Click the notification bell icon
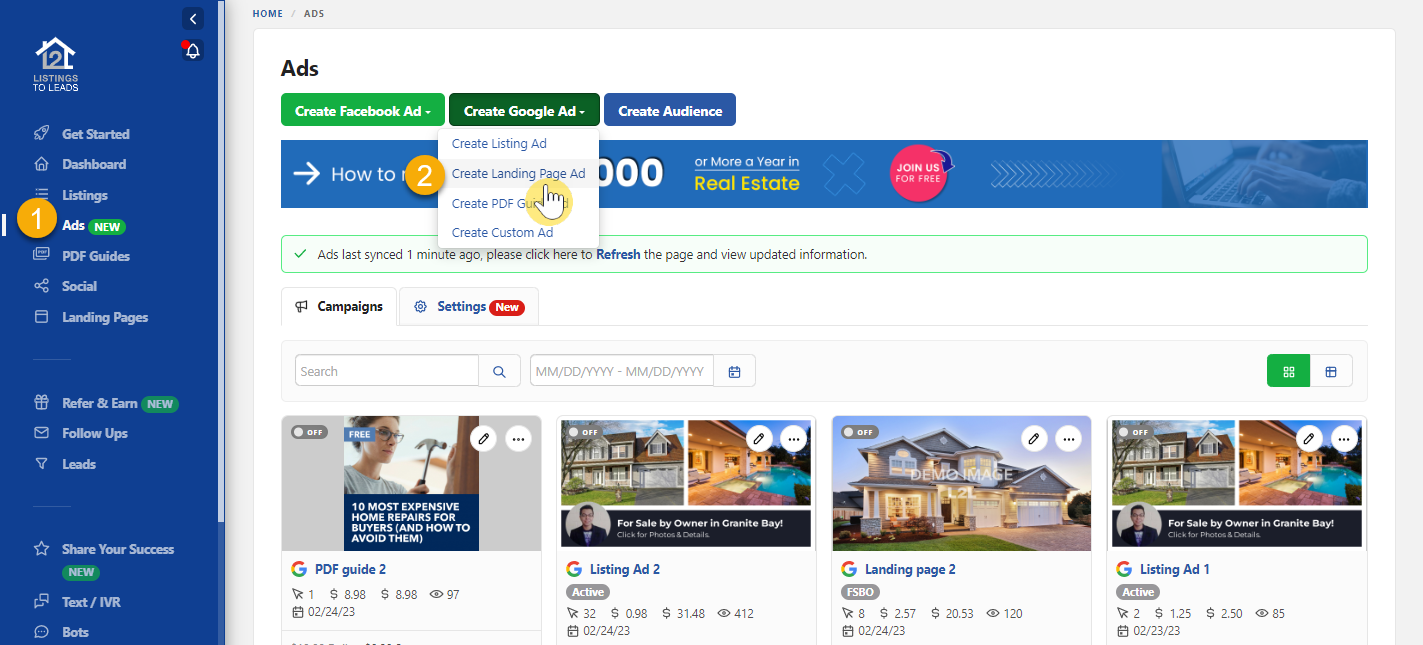The height and width of the screenshot is (645, 1423). (x=192, y=50)
